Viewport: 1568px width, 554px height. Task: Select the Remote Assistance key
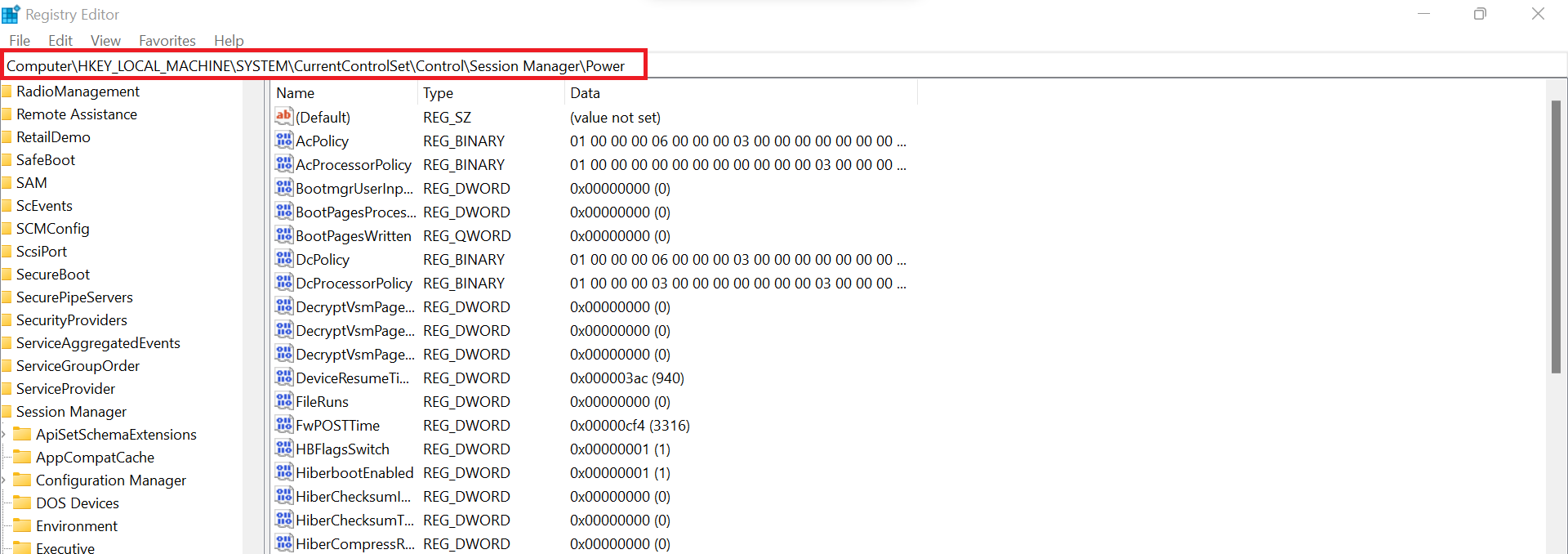(x=77, y=114)
